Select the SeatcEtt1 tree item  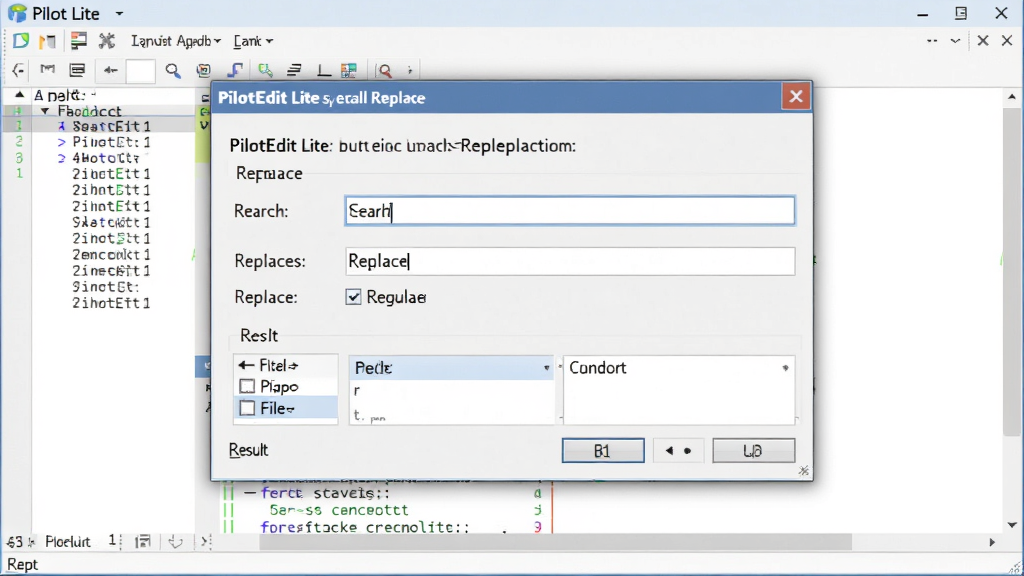click(112, 126)
